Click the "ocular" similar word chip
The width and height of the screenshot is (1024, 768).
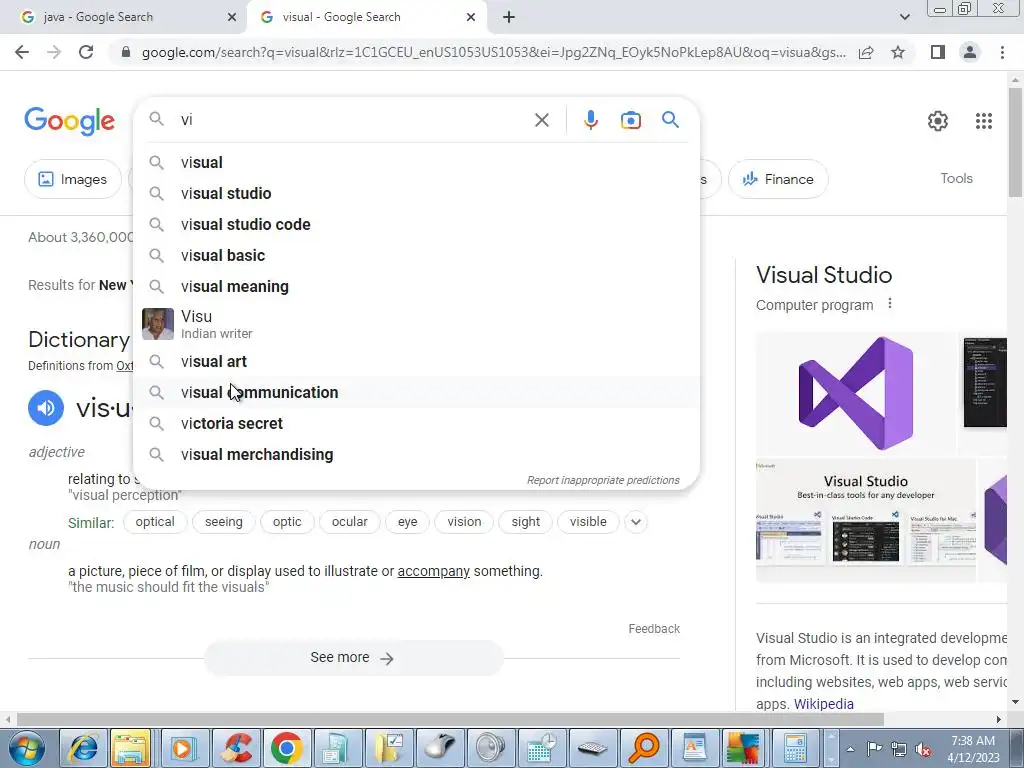point(349,522)
